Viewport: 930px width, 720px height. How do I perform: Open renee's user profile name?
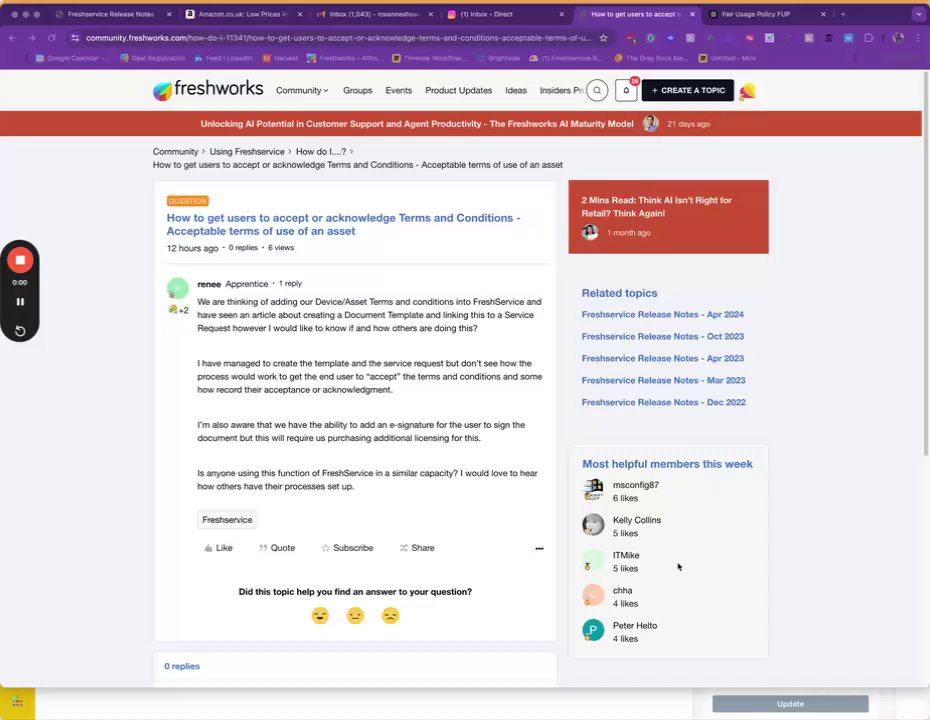coord(209,284)
